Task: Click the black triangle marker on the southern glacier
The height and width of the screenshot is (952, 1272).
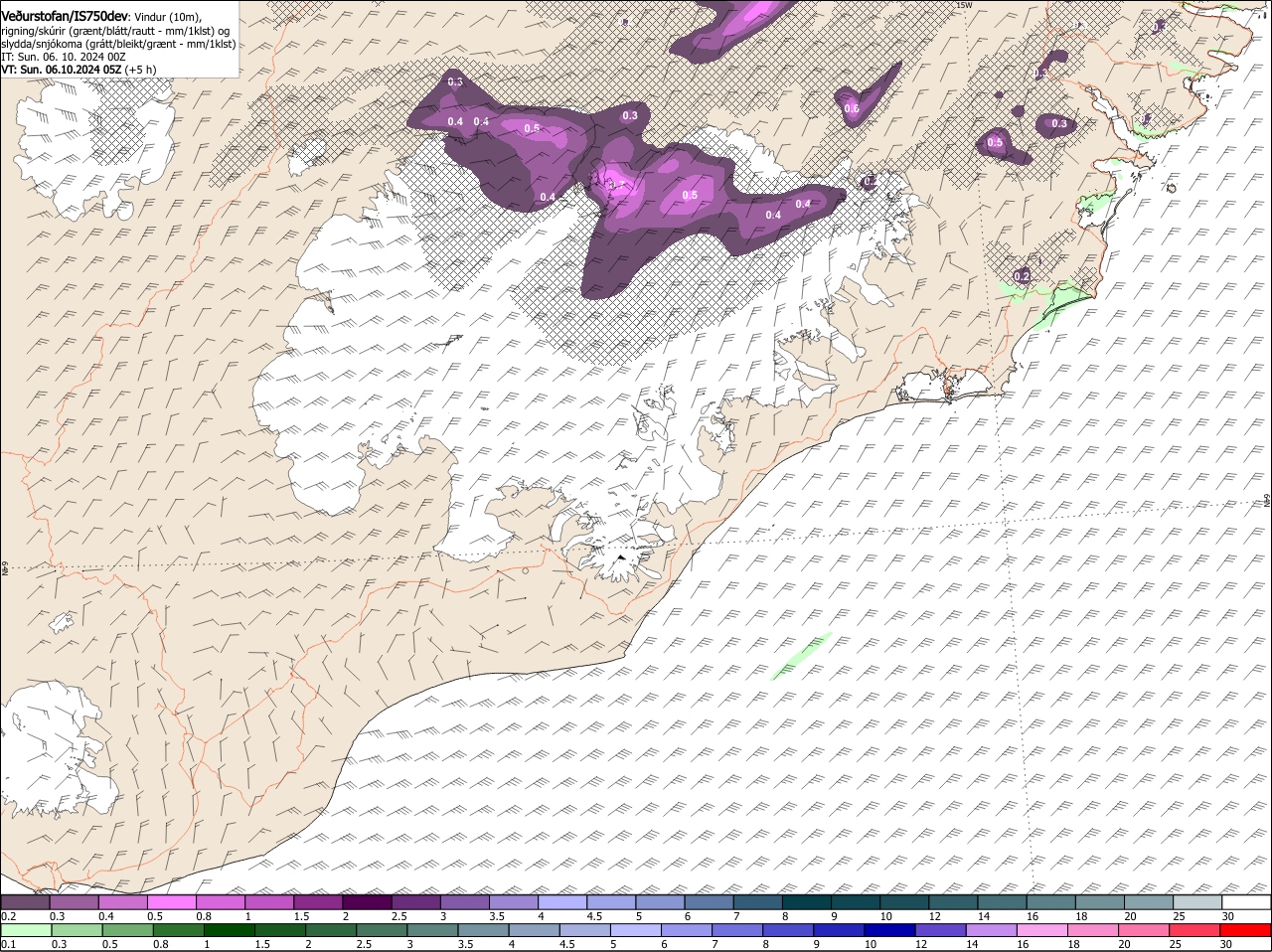Action: [621, 557]
